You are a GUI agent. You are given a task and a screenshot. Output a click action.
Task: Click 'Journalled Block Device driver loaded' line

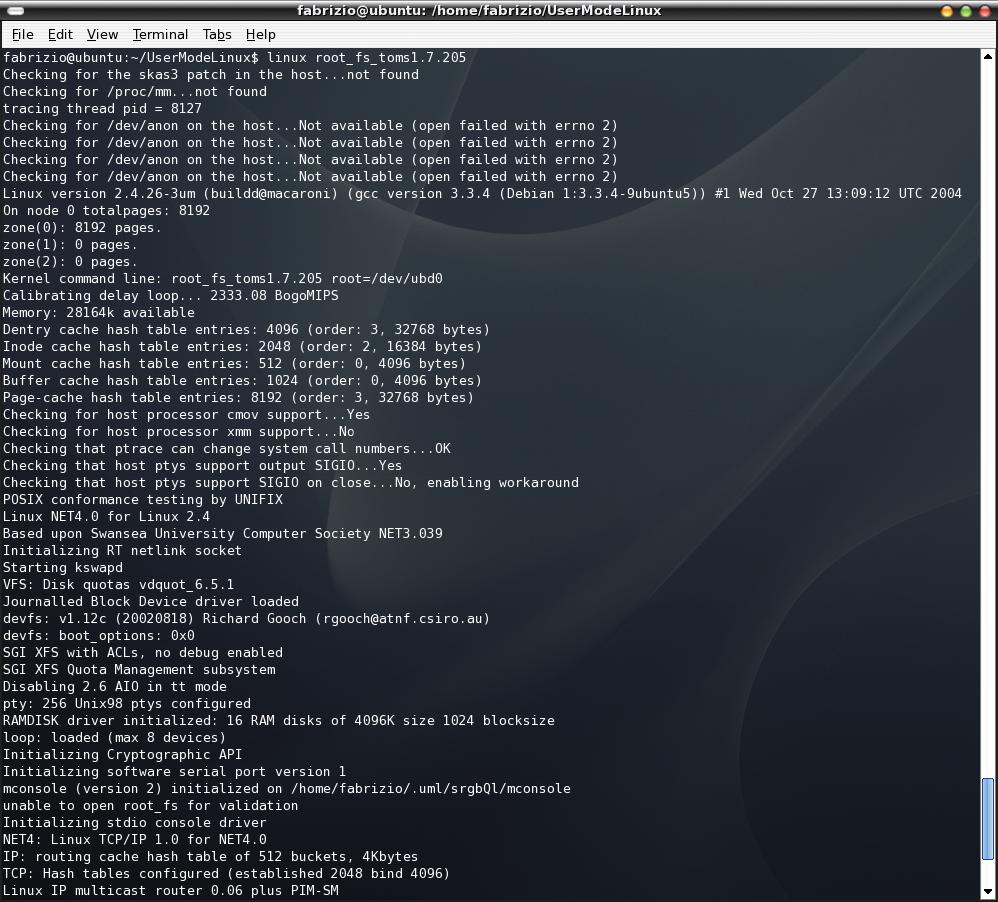(x=151, y=602)
